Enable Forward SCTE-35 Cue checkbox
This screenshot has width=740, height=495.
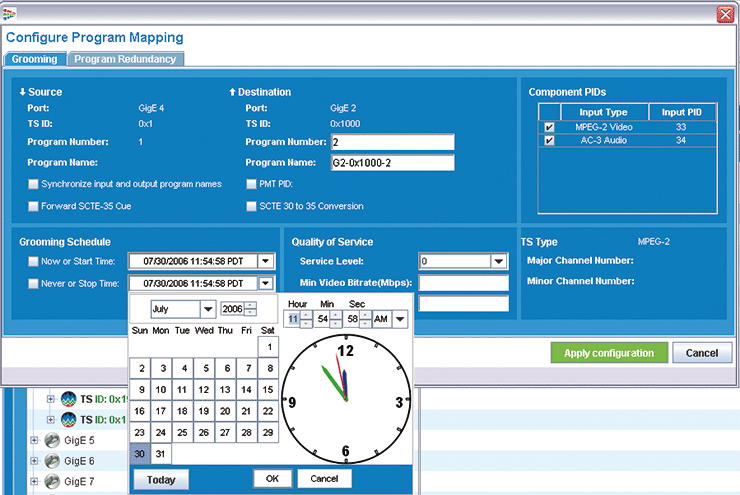pos(33,206)
